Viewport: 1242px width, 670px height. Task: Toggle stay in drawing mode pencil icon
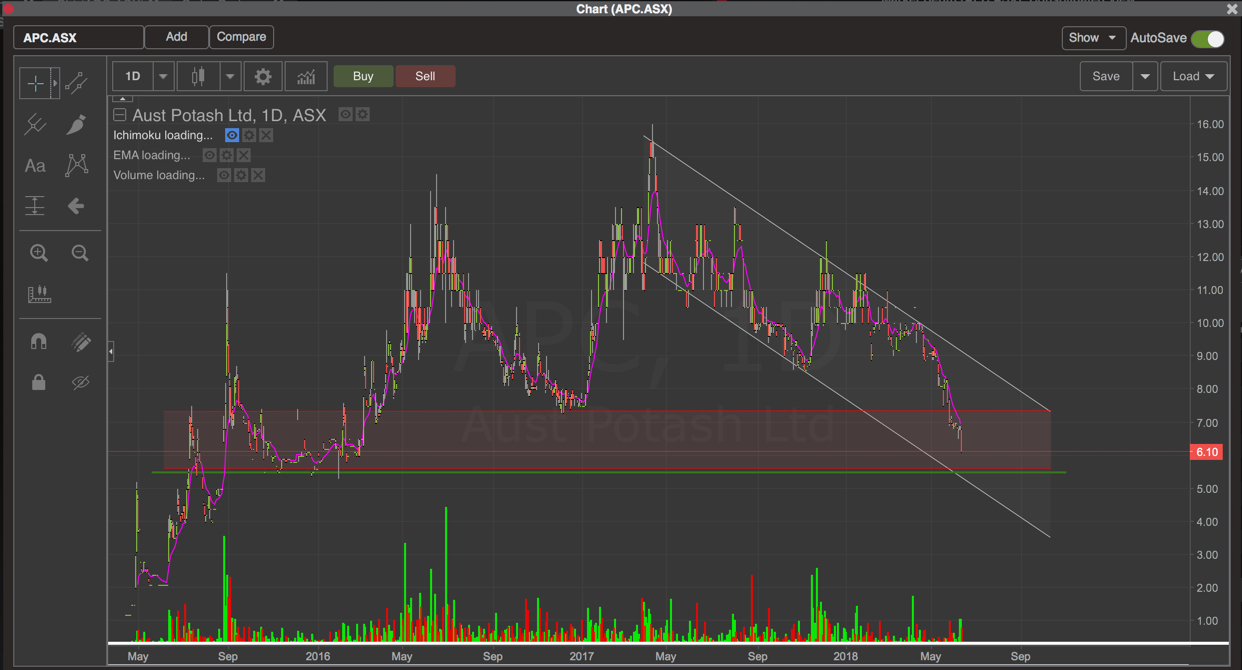click(x=81, y=341)
